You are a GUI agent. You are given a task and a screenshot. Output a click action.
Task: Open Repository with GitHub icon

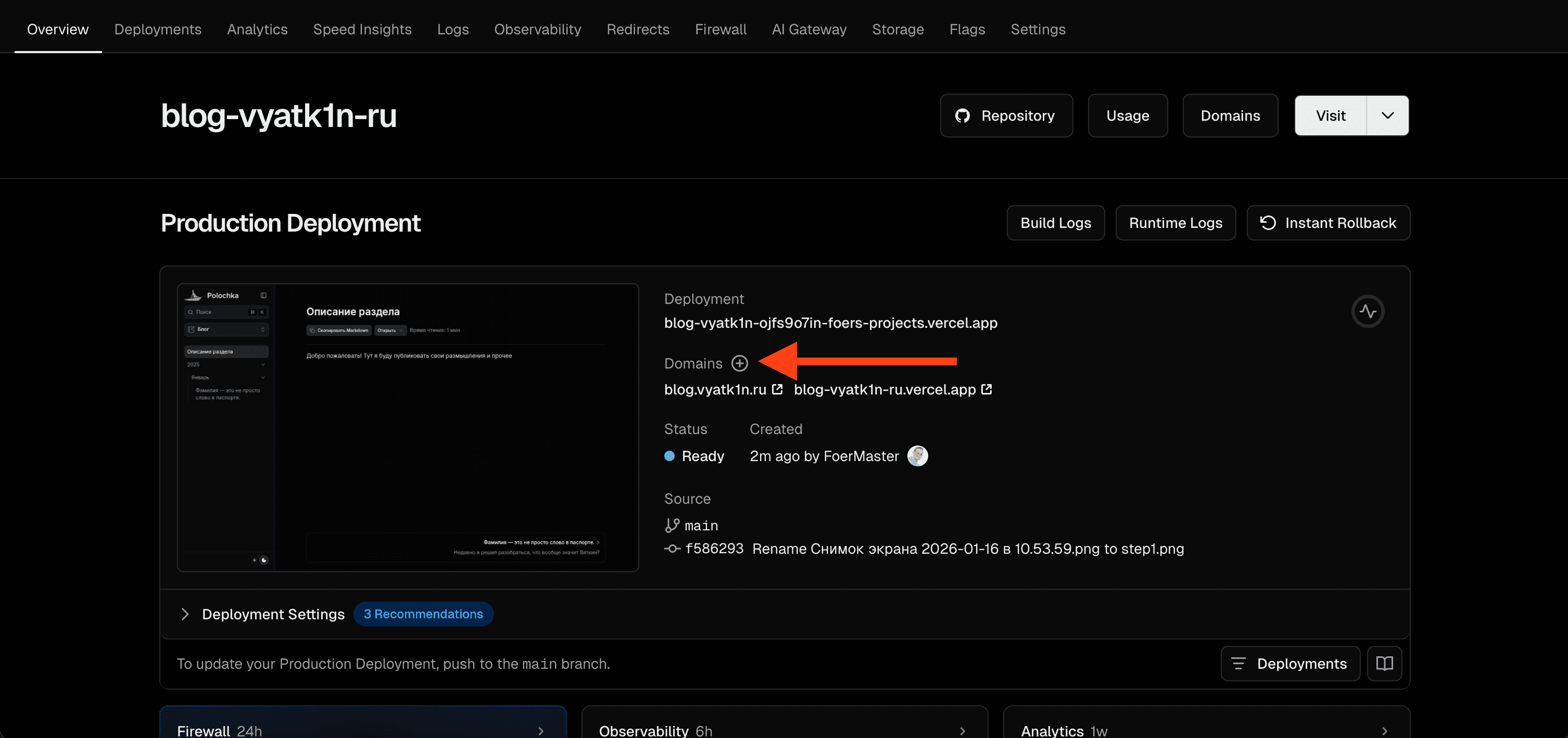1006,116
